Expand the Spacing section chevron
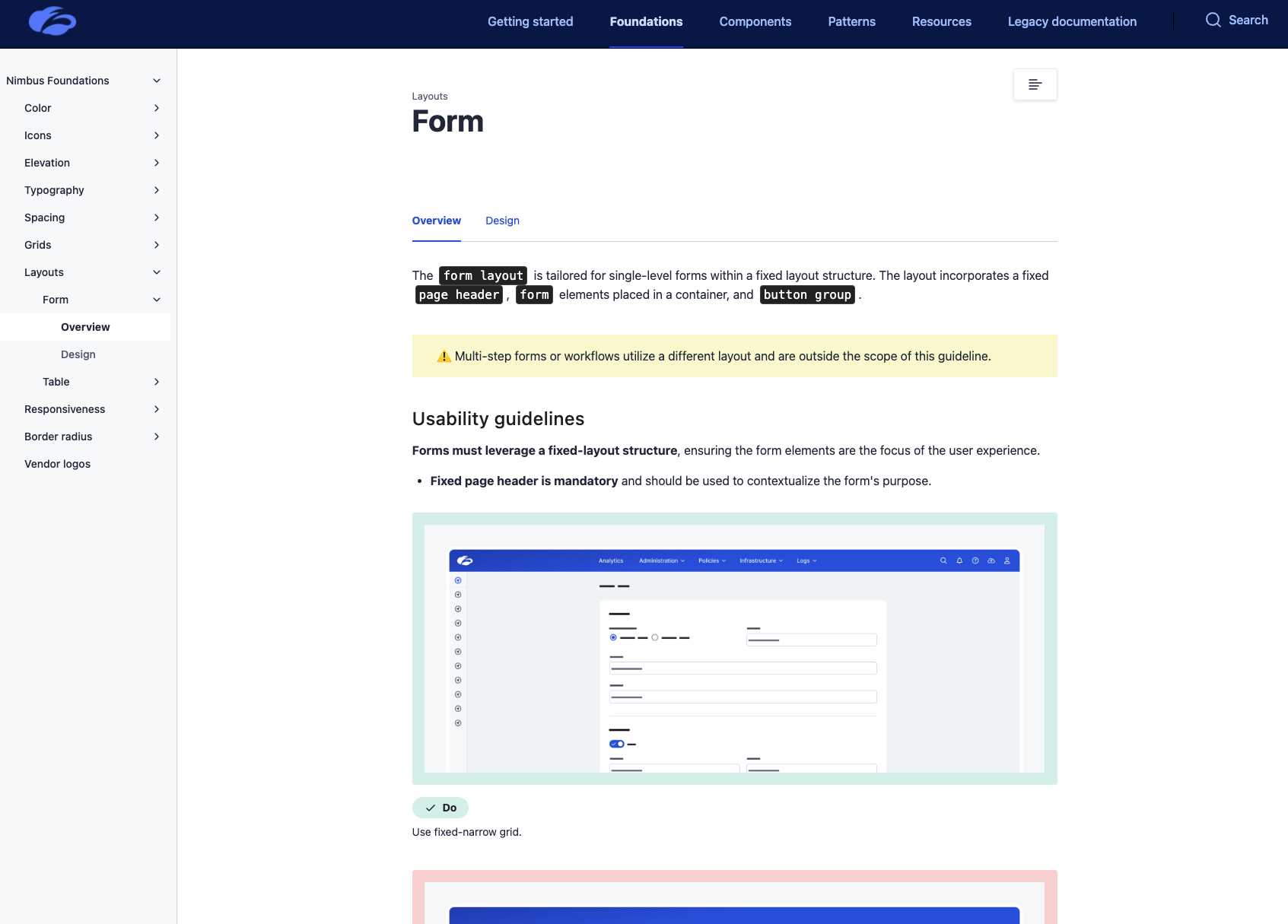Screen dimensions: 1288x924 click(x=157, y=218)
